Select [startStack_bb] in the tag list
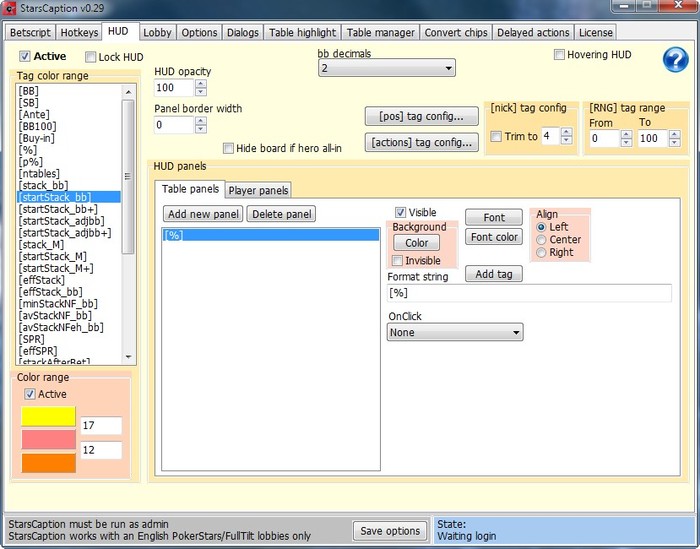The height and width of the screenshot is (549, 700). tap(69, 197)
